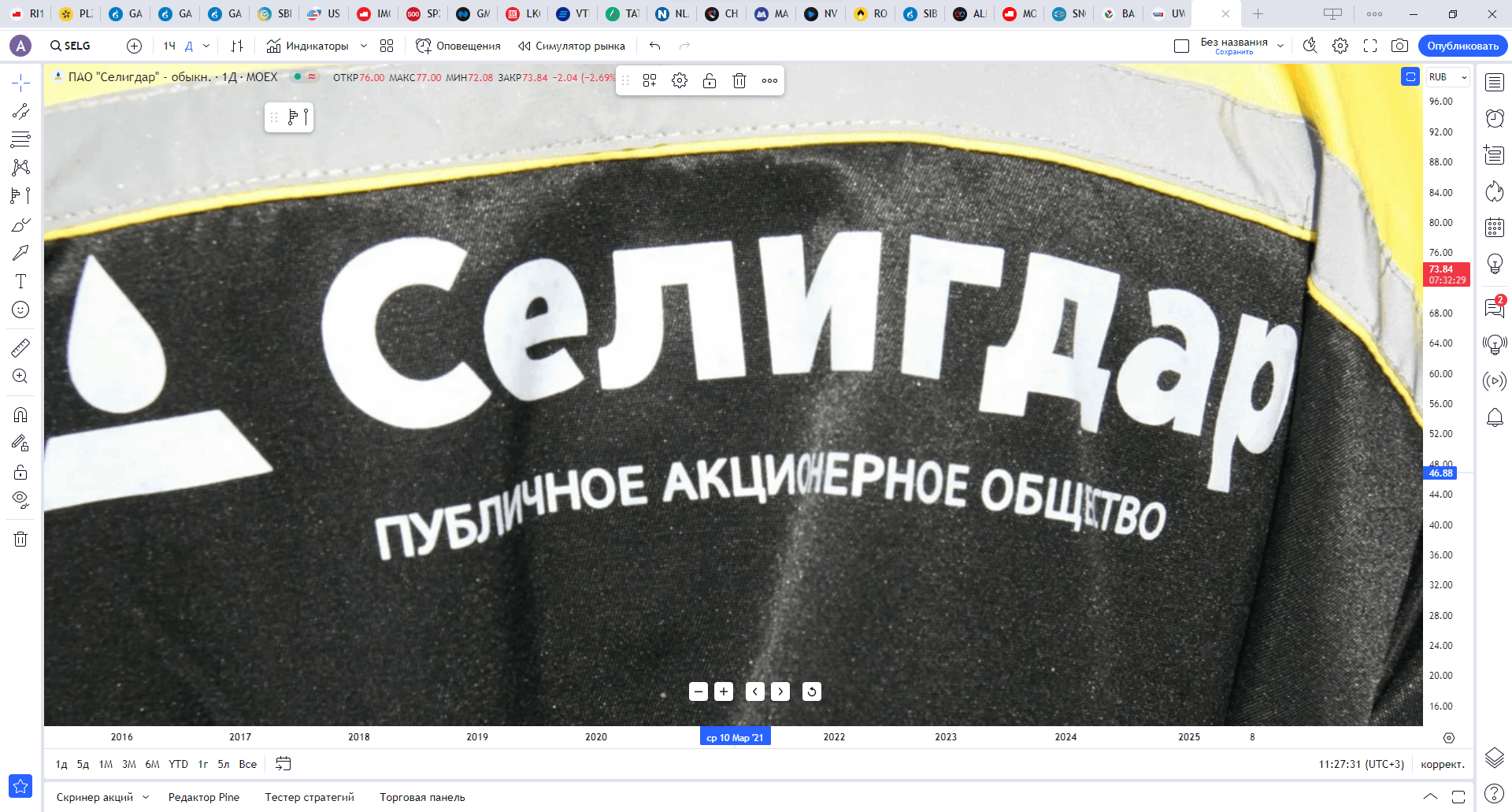The width and height of the screenshot is (1512, 812).
Task: Select the ruler measure tool
Action: (x=20, y=347)
